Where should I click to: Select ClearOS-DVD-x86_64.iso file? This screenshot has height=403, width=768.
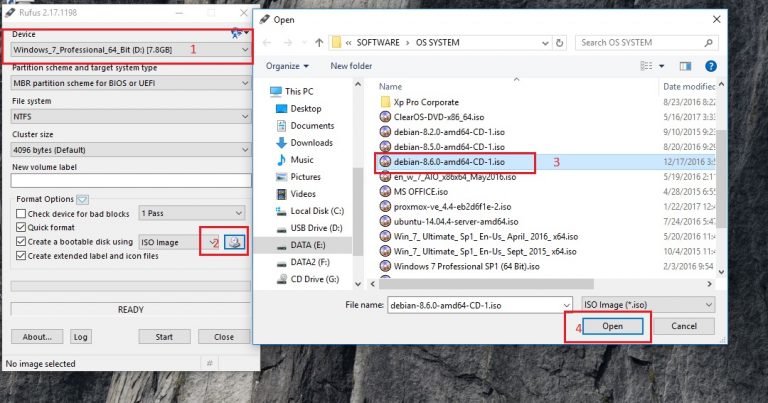[x=432, y=117]
